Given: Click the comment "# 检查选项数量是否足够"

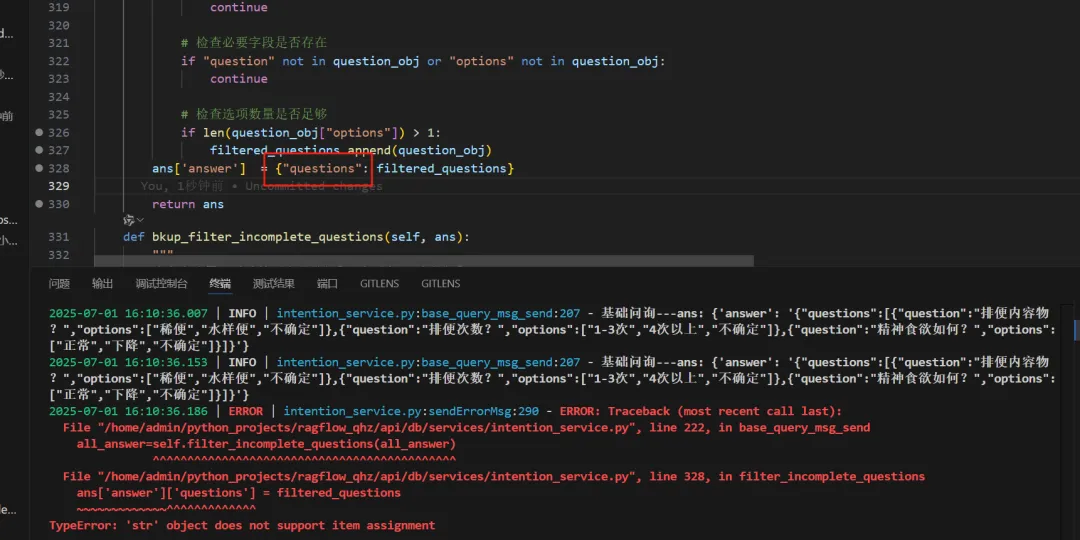Looking at the screenshot, I should pos(253,114).
